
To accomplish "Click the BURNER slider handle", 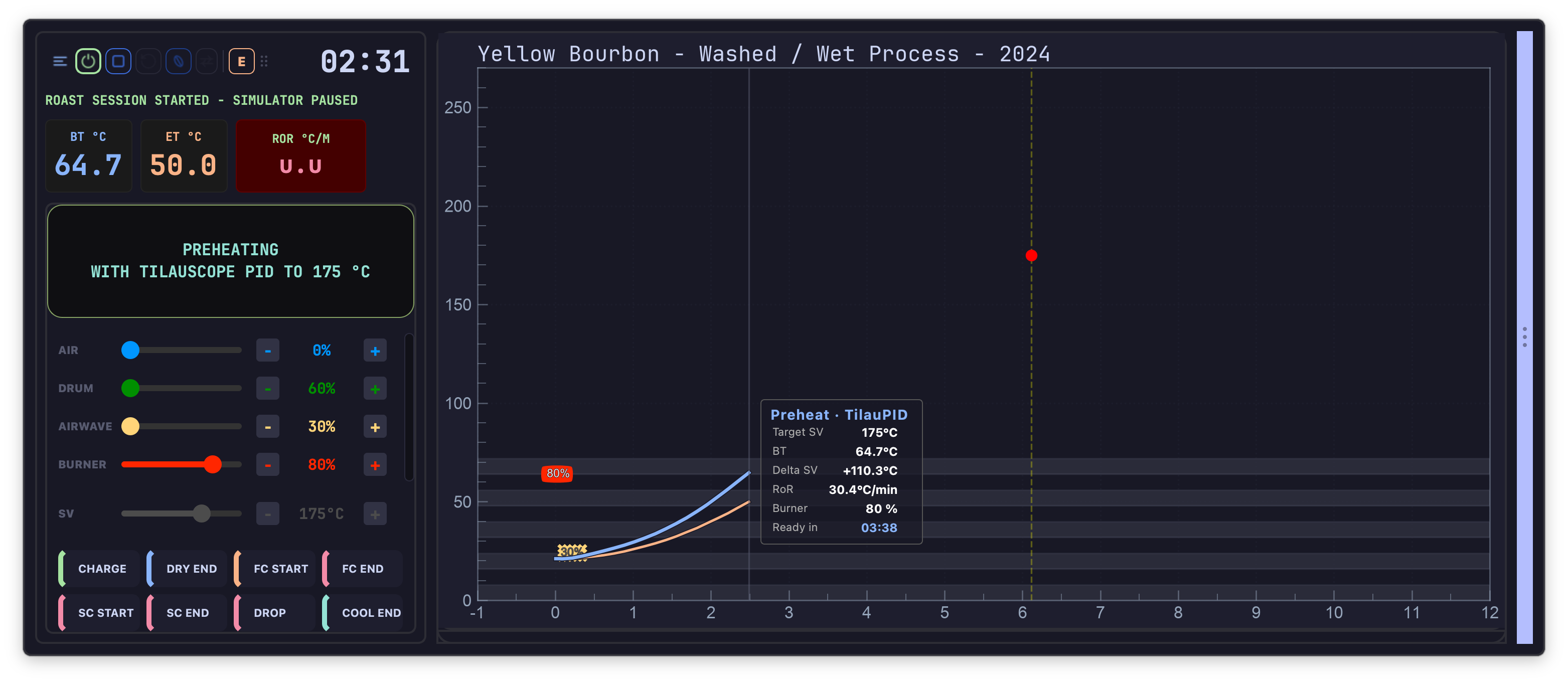I will point(213,464).
